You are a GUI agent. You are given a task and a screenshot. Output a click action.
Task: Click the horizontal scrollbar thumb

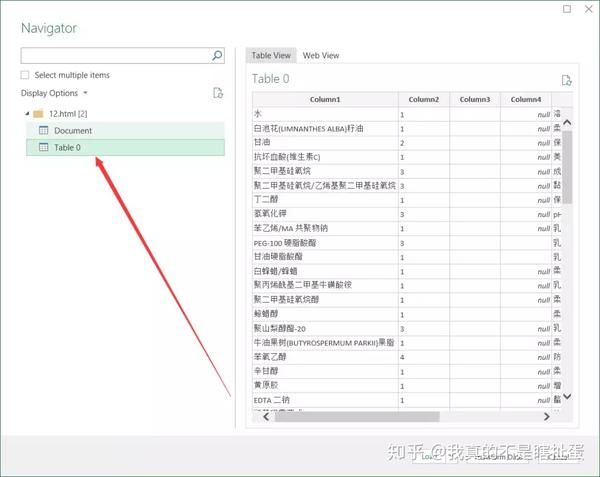coord(357,417)
